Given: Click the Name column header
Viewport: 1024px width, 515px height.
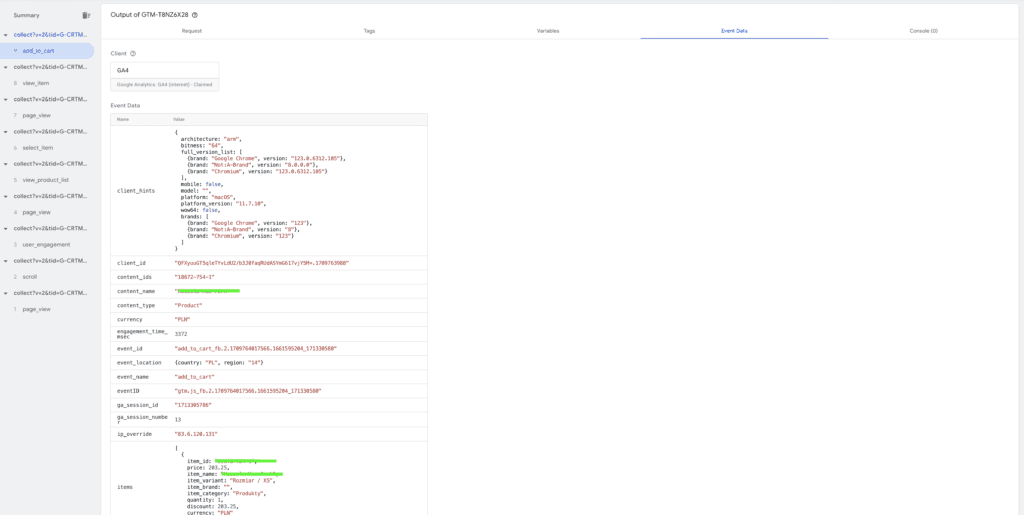Looking at the screenshot, I should click(123, 119).
